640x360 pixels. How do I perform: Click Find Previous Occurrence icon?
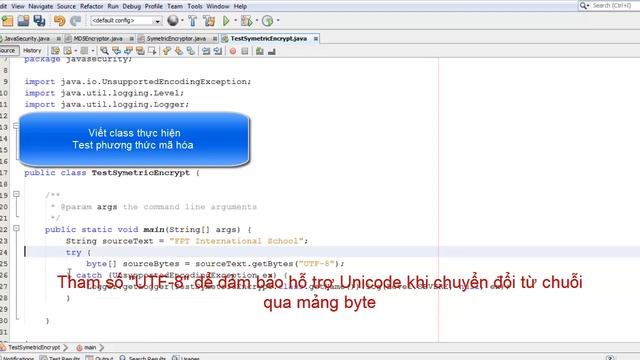[116, 51]
